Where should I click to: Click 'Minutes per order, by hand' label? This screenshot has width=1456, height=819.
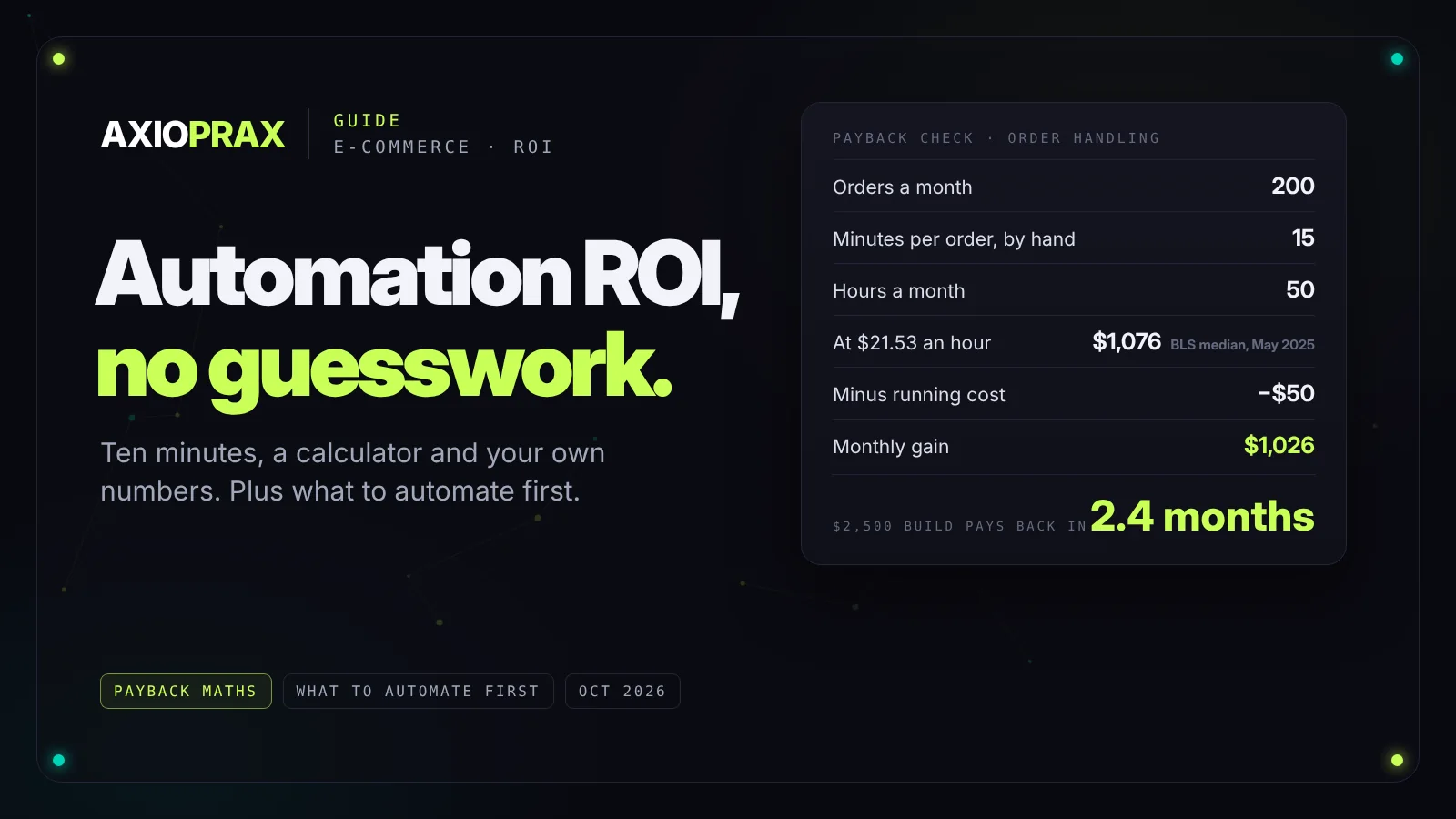954,239
